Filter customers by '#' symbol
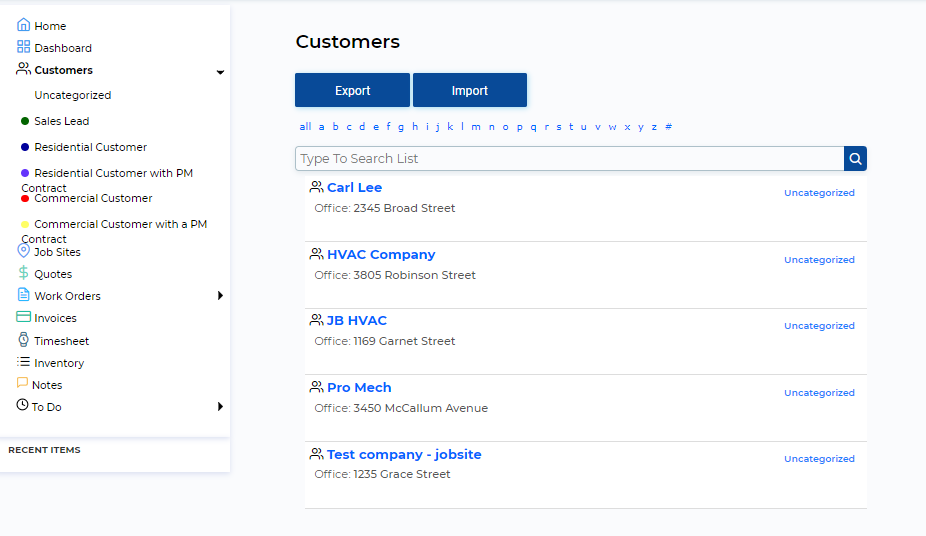The image size is (926, 536). (x=669, y=126)
